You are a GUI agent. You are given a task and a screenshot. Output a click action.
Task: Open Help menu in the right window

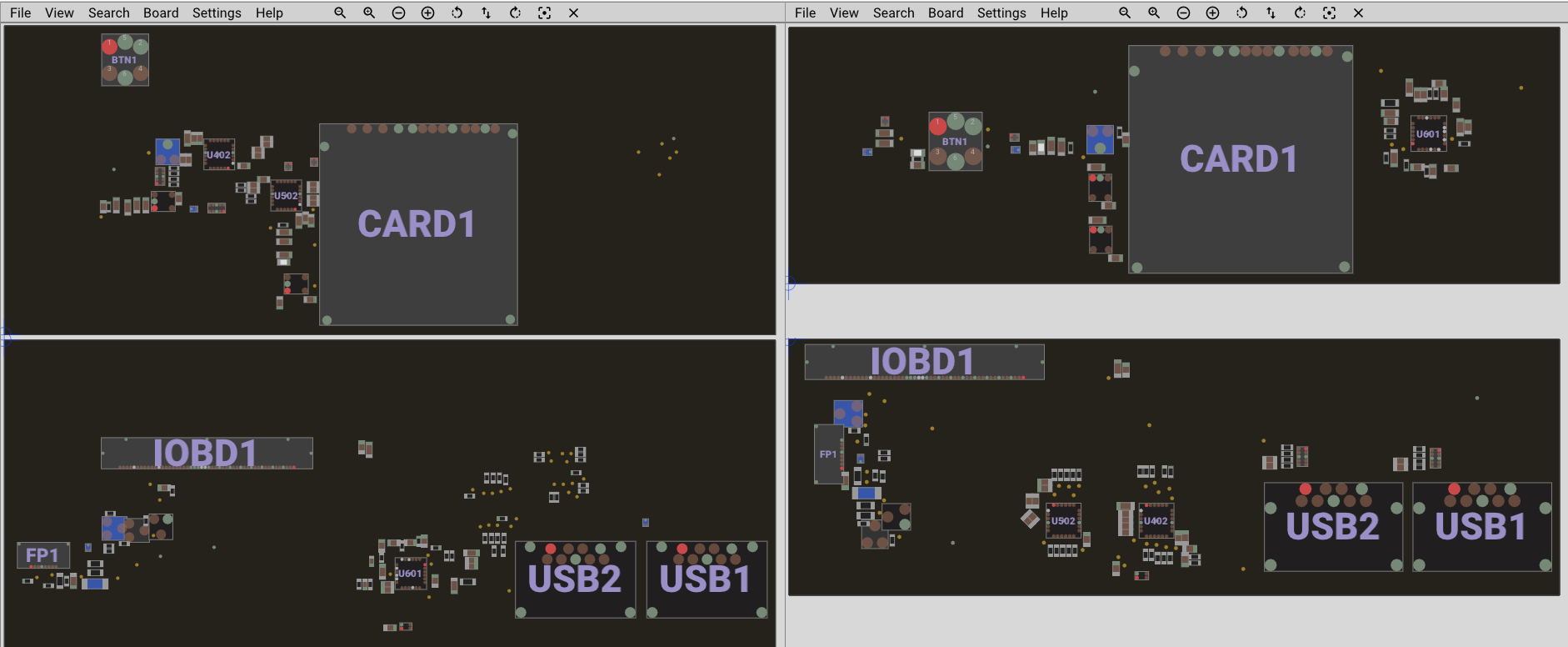coord(1054,13)
